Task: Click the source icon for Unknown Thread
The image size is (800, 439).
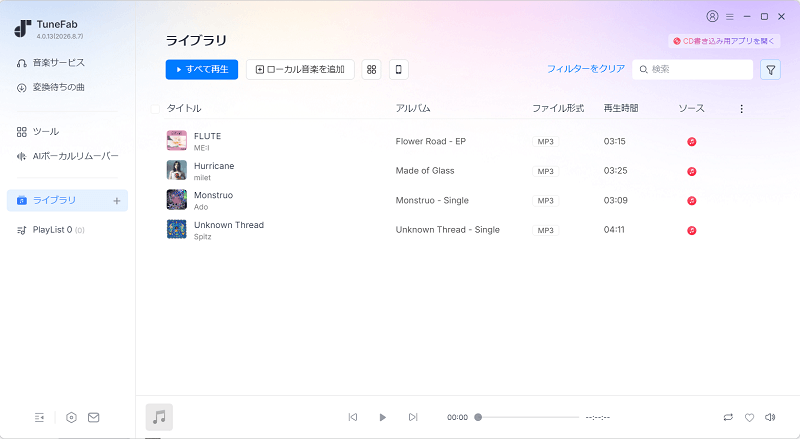Action: 691,230
